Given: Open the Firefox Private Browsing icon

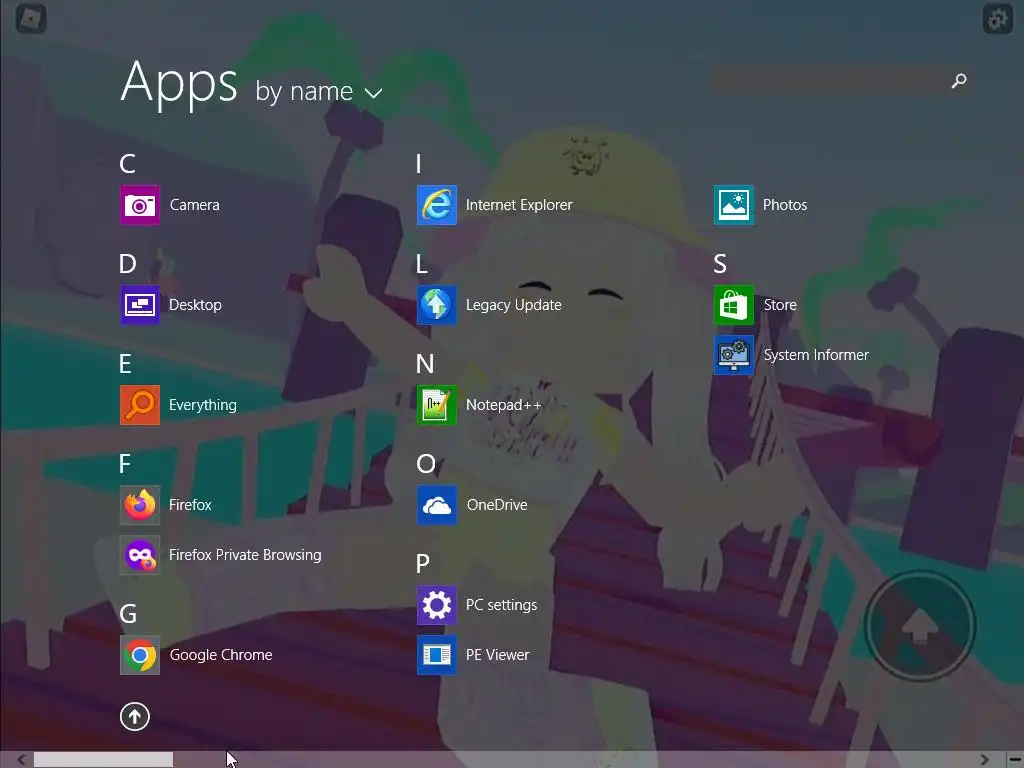Looking at the screenshot, I should [x=140, y=555].
